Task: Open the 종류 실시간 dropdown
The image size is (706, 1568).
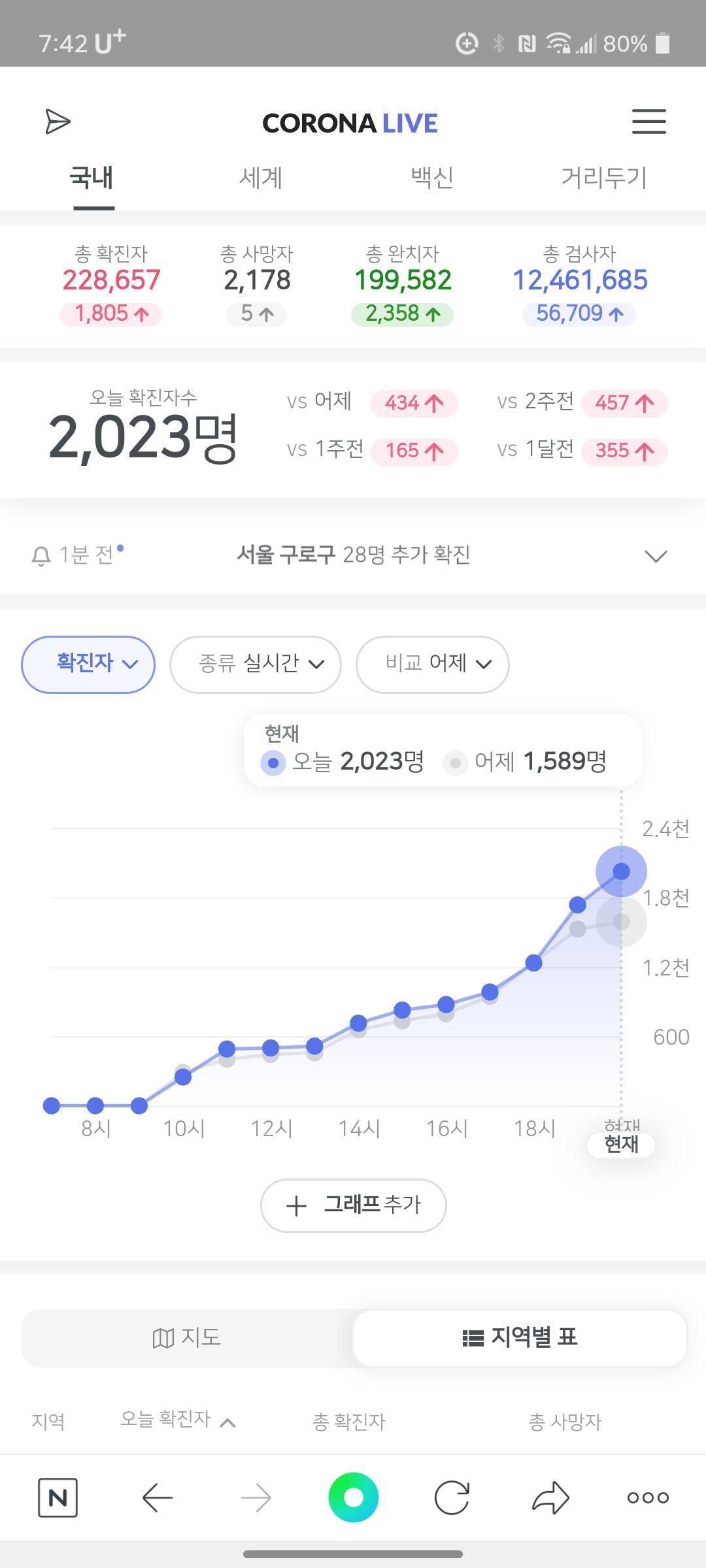Action: click(x=256, y=664)
